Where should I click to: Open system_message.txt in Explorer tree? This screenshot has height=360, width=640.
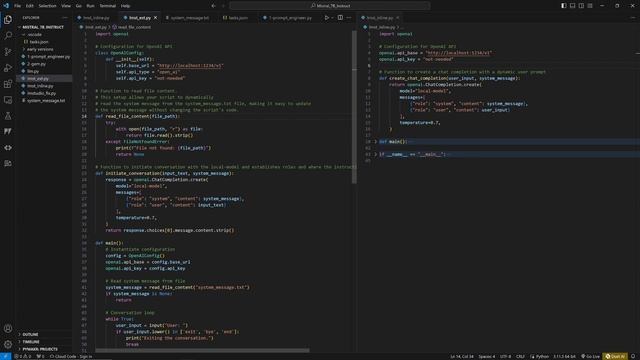pyautogui.click(x=46, y=100)
